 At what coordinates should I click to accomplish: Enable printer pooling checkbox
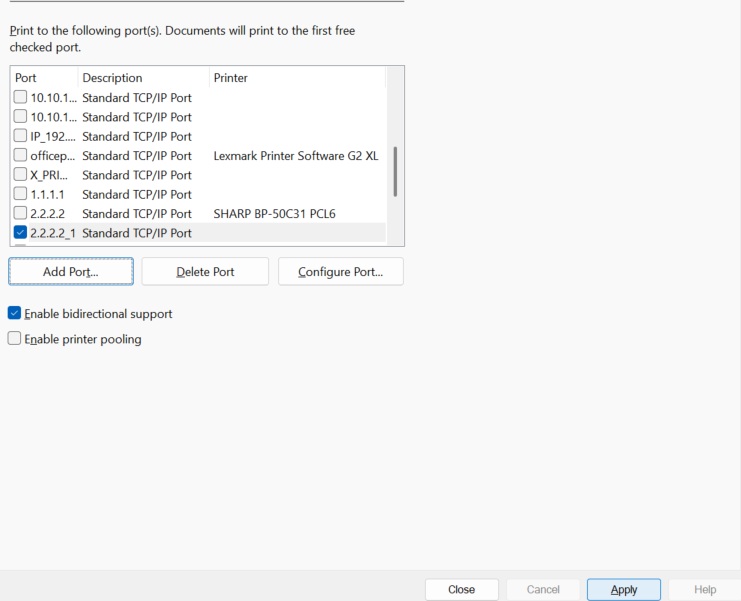click(x=15, y=339)
